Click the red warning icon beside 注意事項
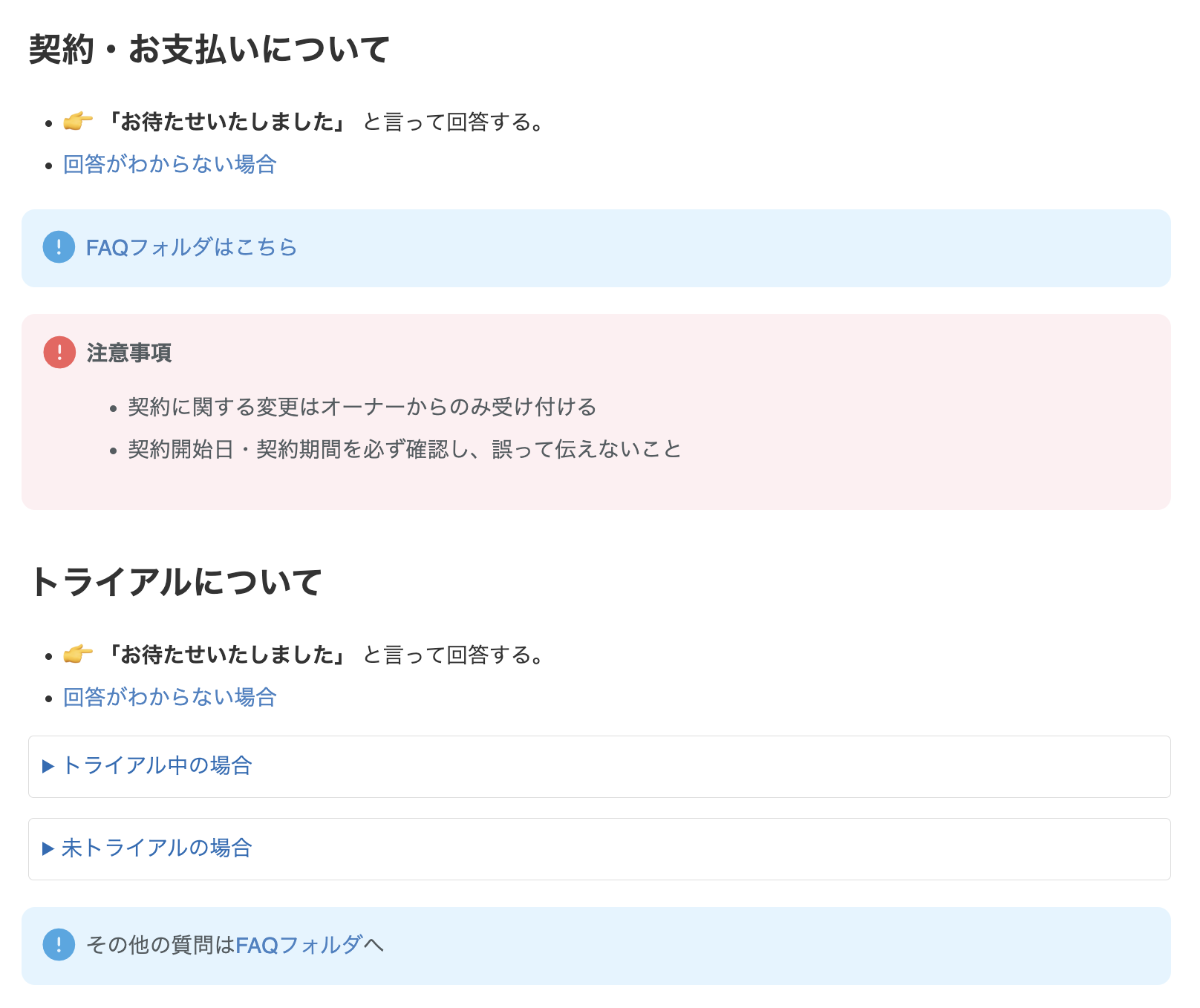 (x=59, y=353)
